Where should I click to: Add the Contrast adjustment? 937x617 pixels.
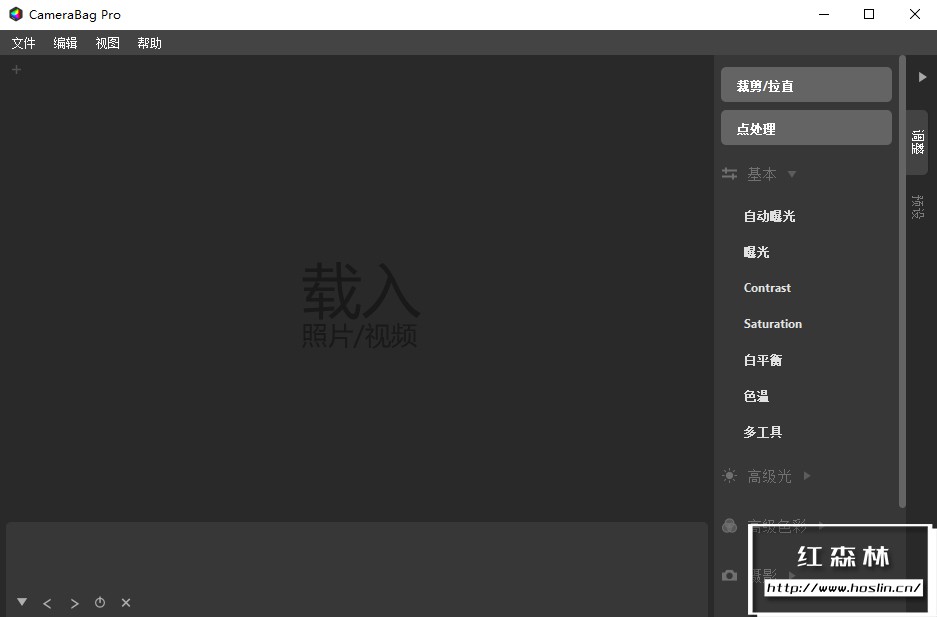point(767,288)
